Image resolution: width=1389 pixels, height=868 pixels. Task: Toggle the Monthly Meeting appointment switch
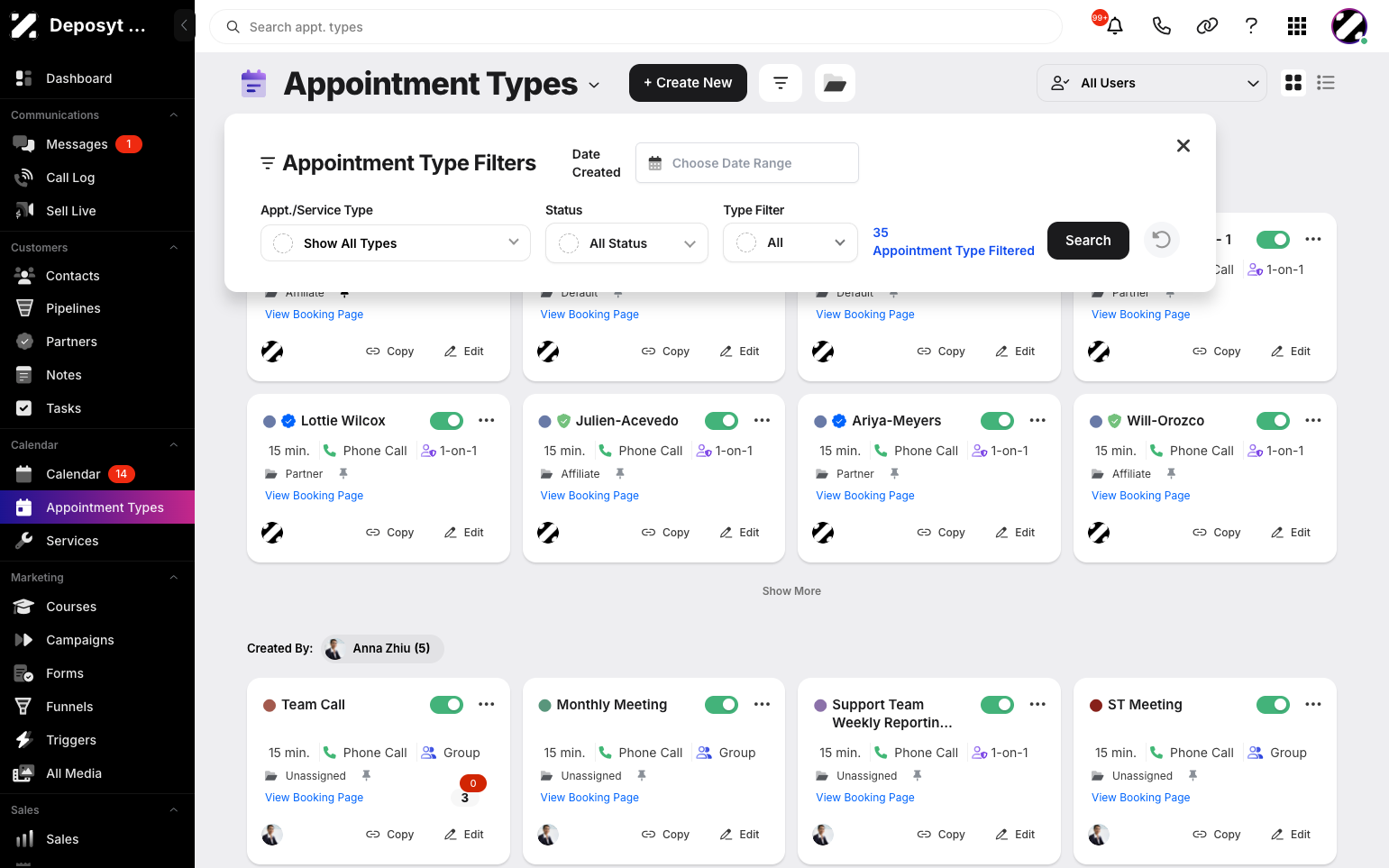coord(721,704)
